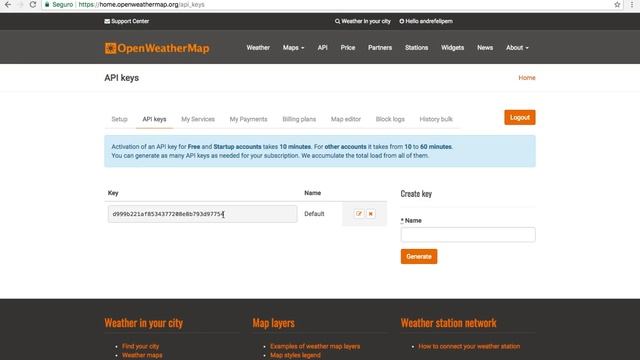
Task: Click the Seguro secure site indicator
Action: coord(59,4)
